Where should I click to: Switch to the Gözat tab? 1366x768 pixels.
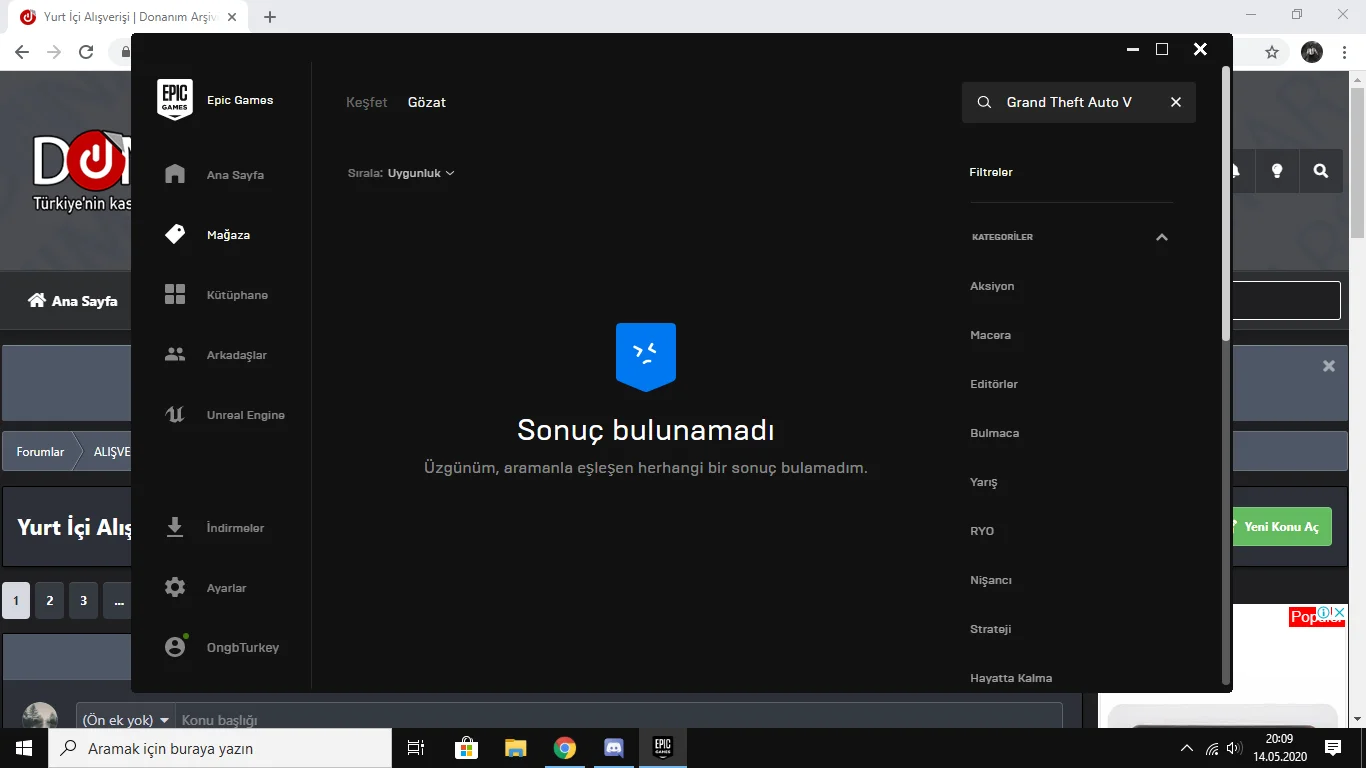tap(426, 101)
